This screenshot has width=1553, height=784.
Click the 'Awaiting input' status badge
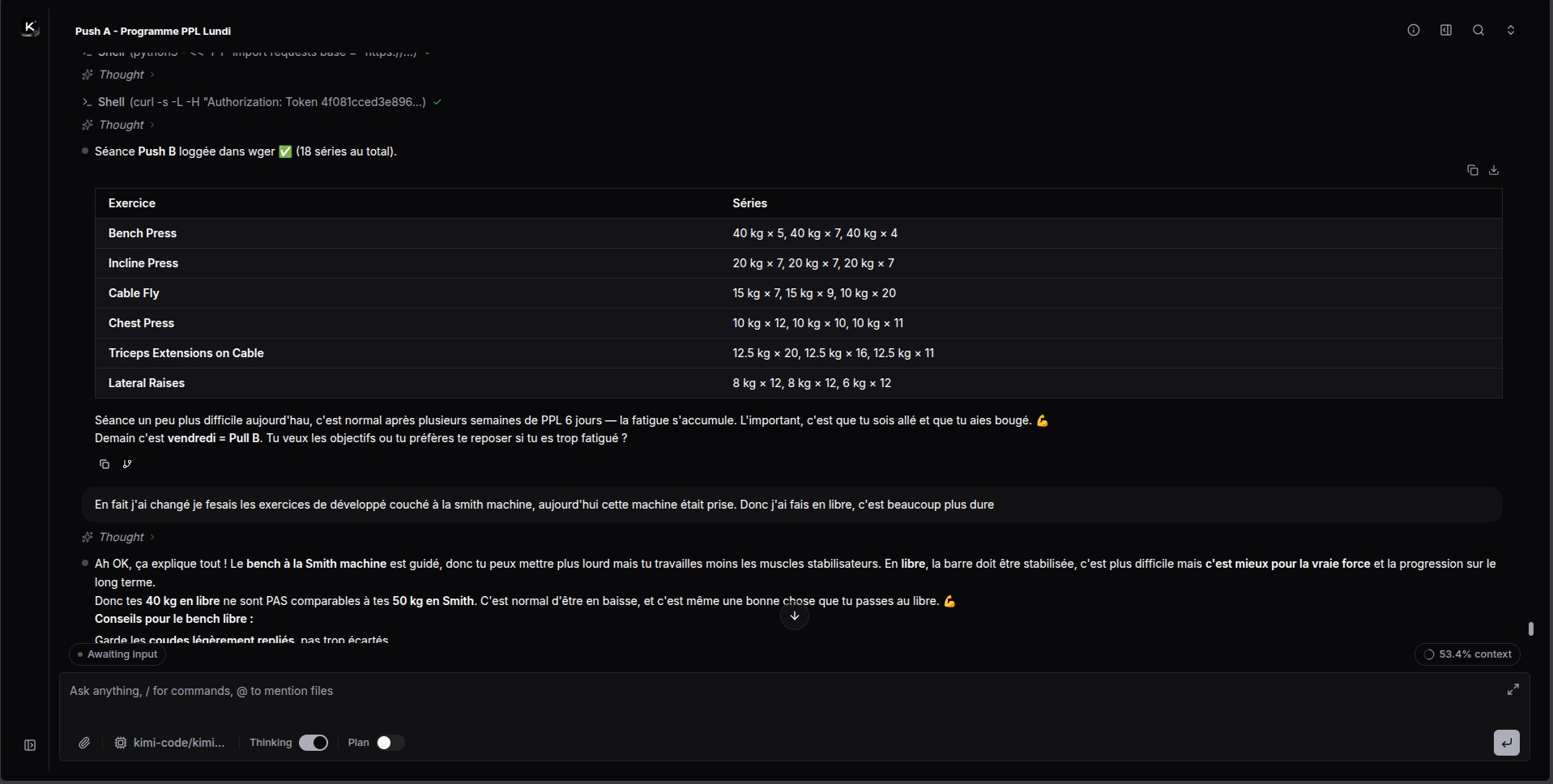[x=117, y=654]
